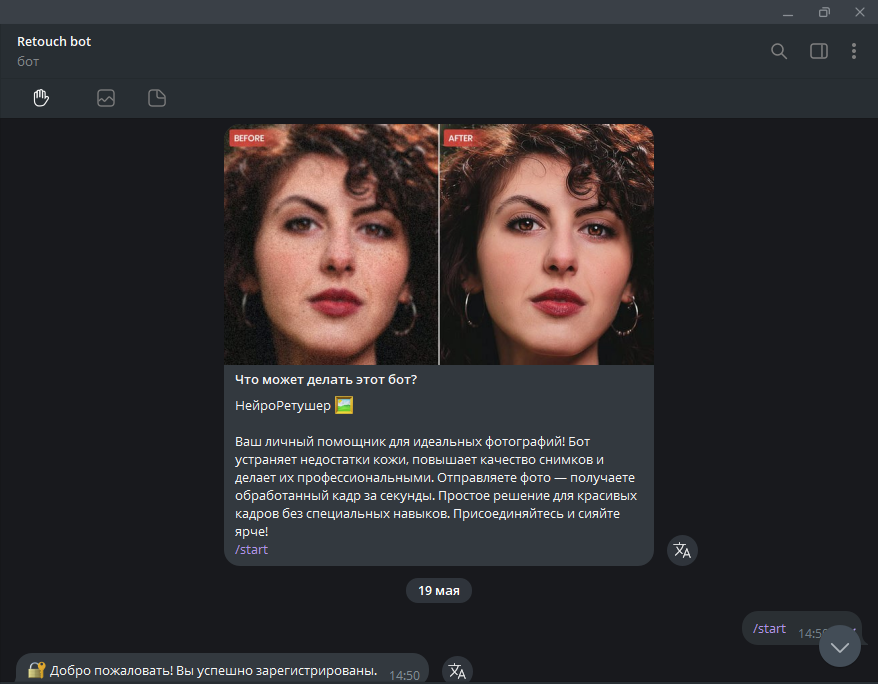The width and height of the screenshot is (878, 684).
Task: Click the picture emoji after НейроРетушер
Action: click(x=344, y=405)
